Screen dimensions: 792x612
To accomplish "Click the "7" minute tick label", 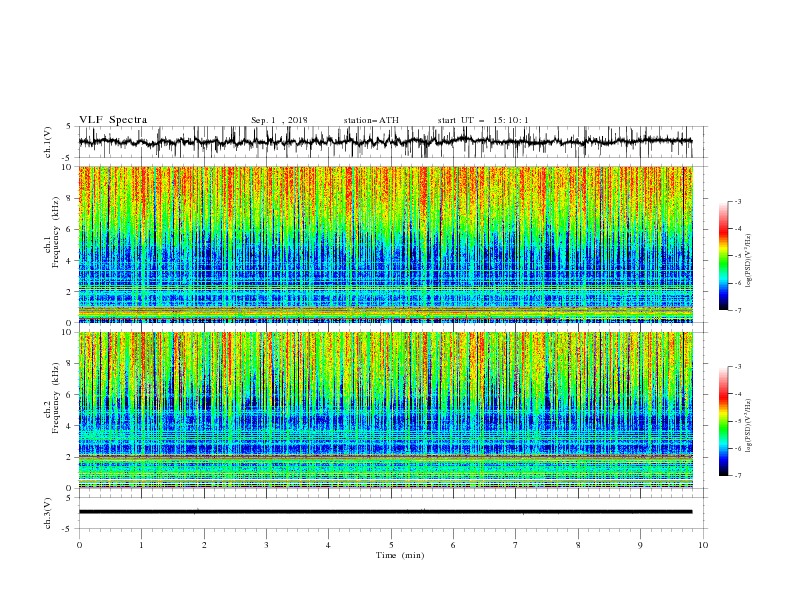I will pyautogui.click(x=516, y=545).
